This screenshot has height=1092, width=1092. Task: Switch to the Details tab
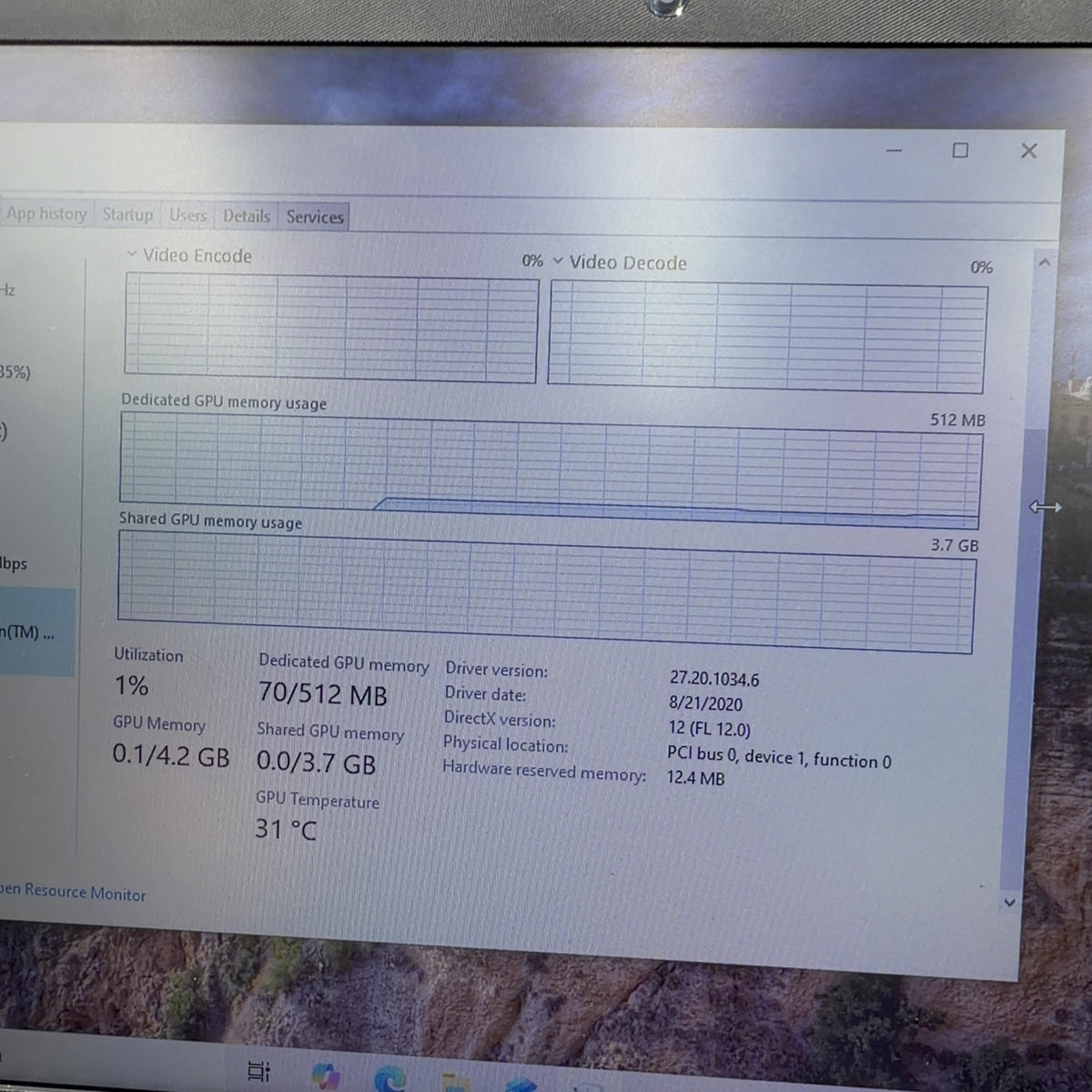pos(247,217)
